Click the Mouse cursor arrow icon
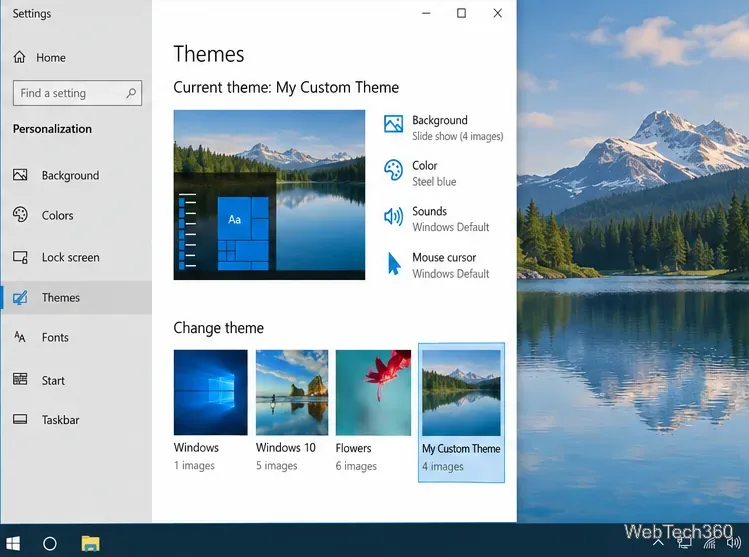The height and width of the screenshot is (557, 749). coord(394,264)
